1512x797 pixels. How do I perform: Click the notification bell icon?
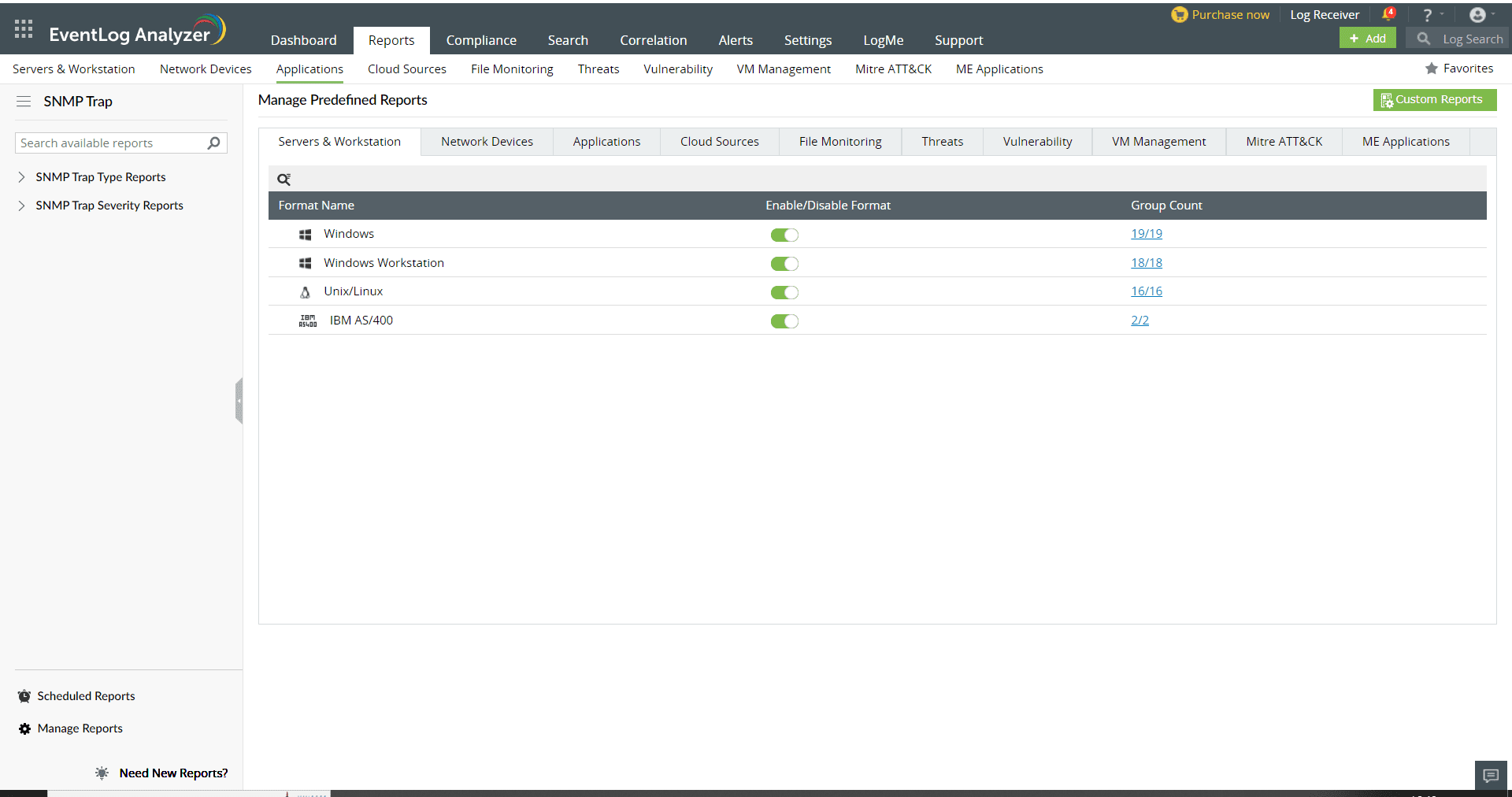1388,14
